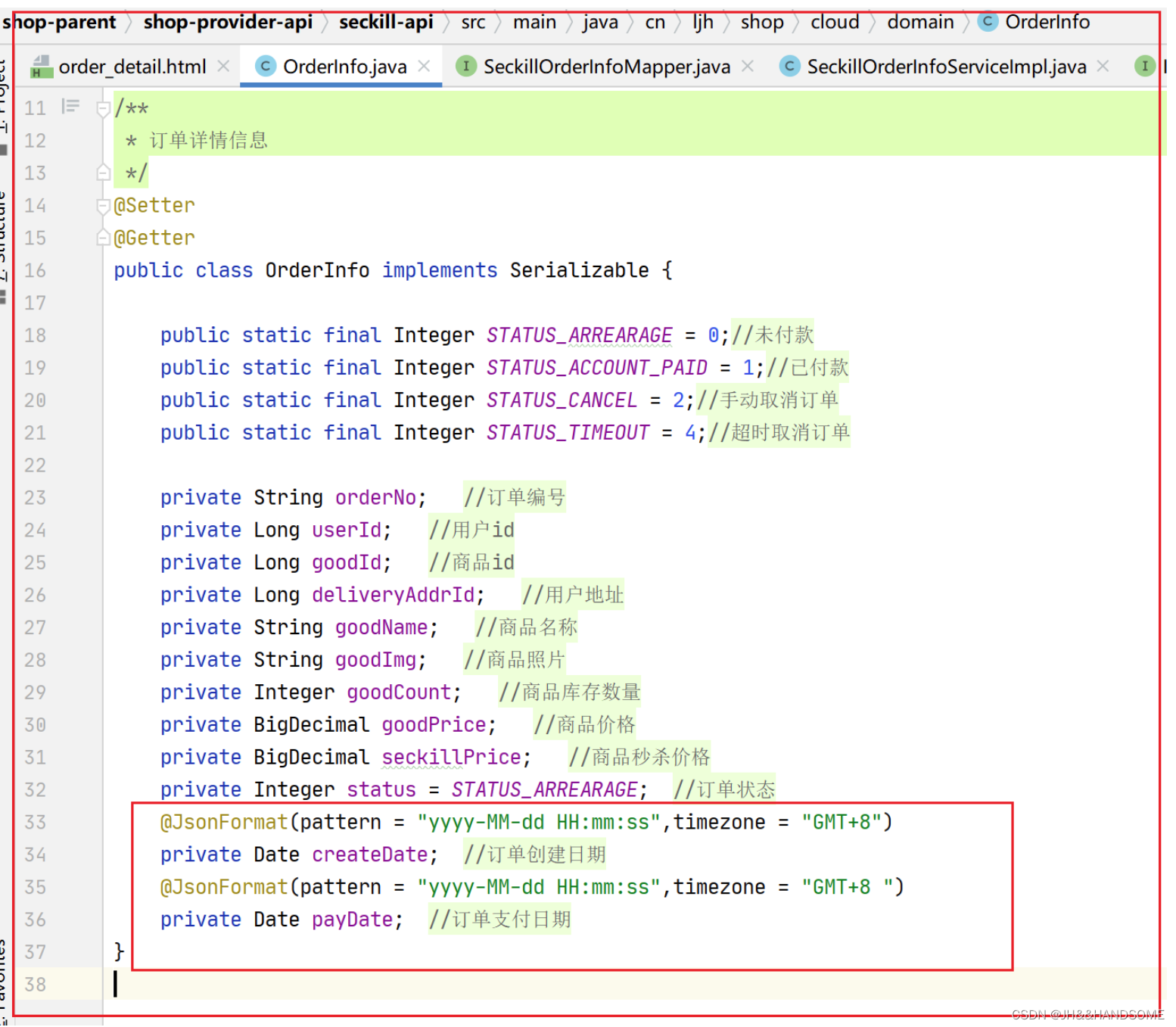Switch to the SeckillOrderInfoMapper.java tab

[x=607, y=67]
